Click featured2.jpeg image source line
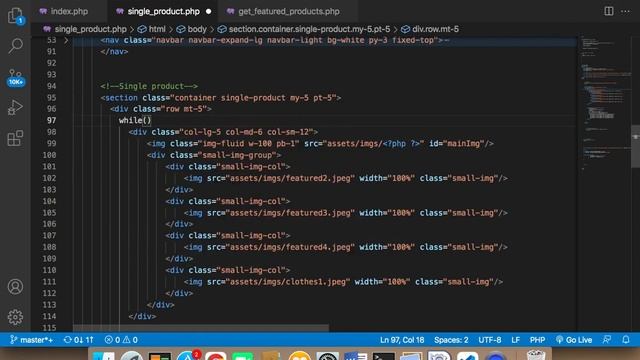The width and height of the screenshot is (640, 360). (346, 178)
